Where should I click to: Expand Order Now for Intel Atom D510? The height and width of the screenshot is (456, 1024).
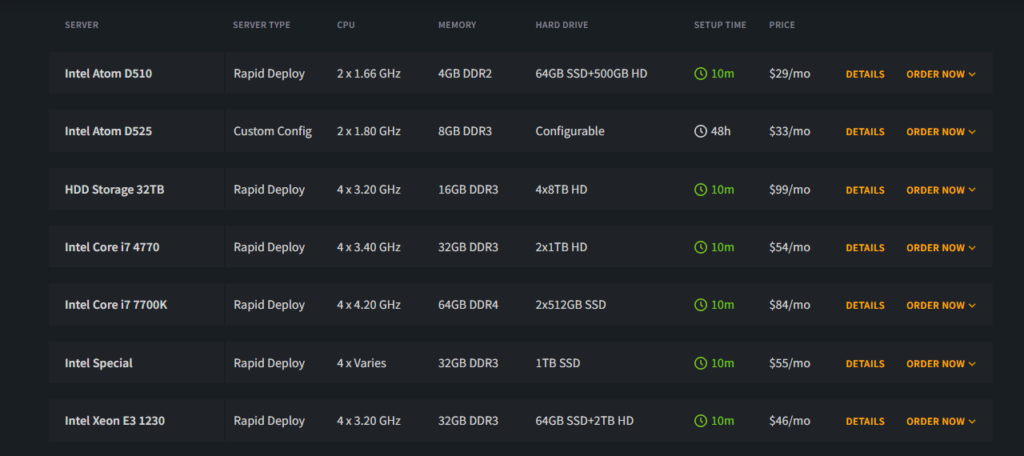tap(941, 74)
